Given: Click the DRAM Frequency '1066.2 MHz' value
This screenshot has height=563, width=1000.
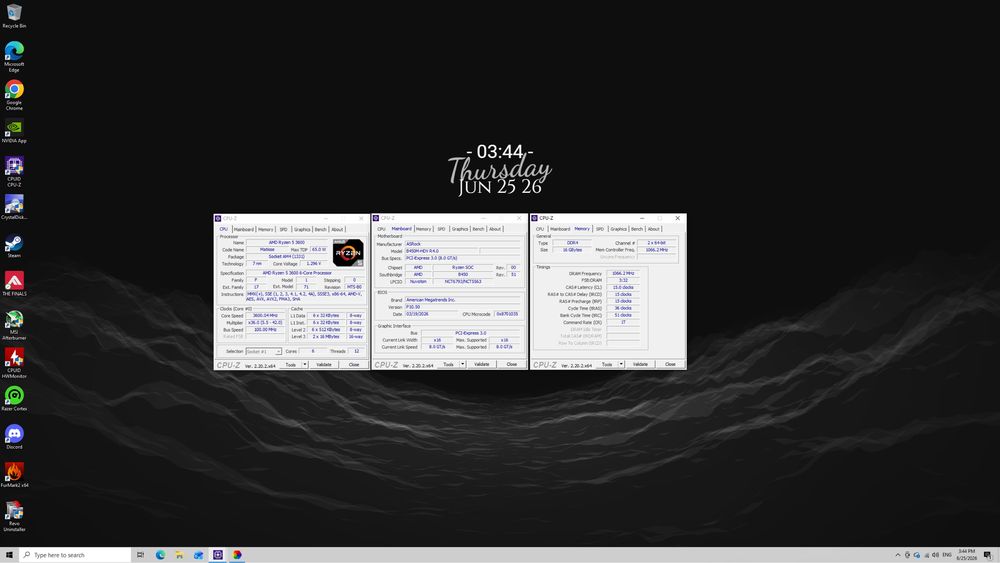Looking at the screenshot, I should coord(623,273).
